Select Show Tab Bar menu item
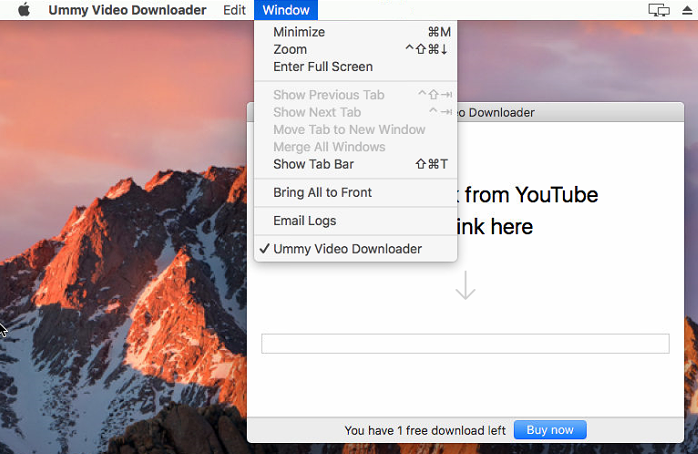The height and width of the screenshot is (454, 698). coord(355,164)
